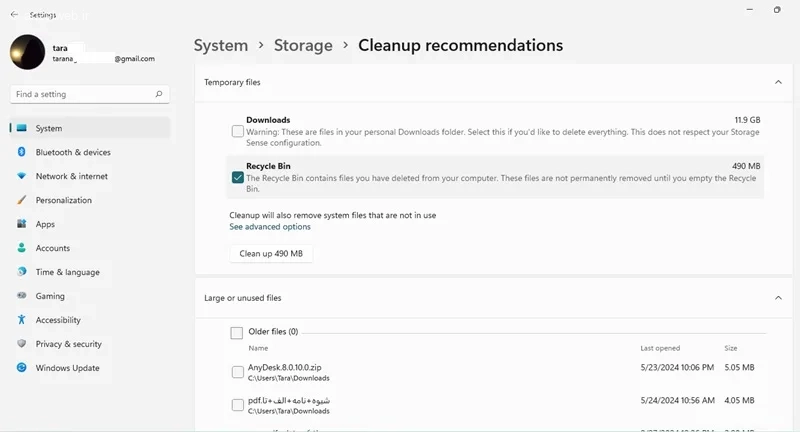The width and height of the screenshot is (800, 432).
Task: Click the Time & language globe icon
Action: tap(21, 272)
